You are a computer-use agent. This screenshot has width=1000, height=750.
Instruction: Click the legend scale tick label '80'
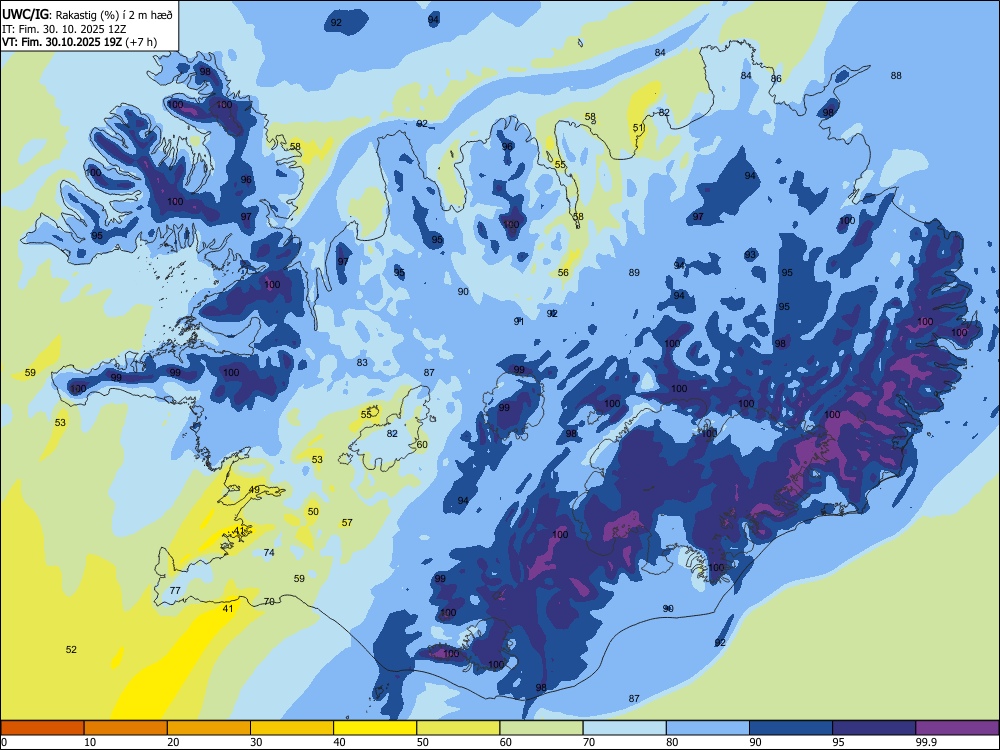(672, 742)
